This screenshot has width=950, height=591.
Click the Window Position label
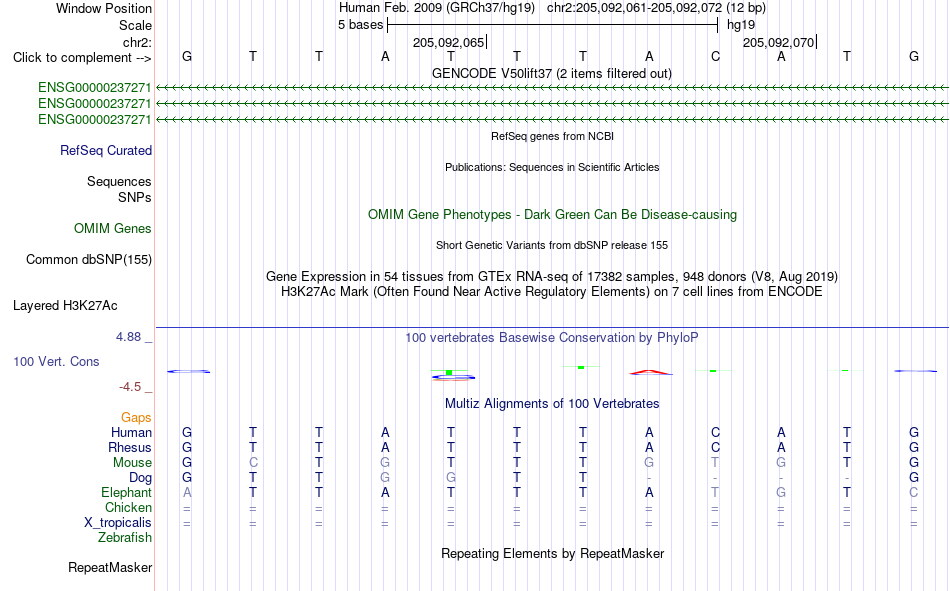click(x=104, y=8)
